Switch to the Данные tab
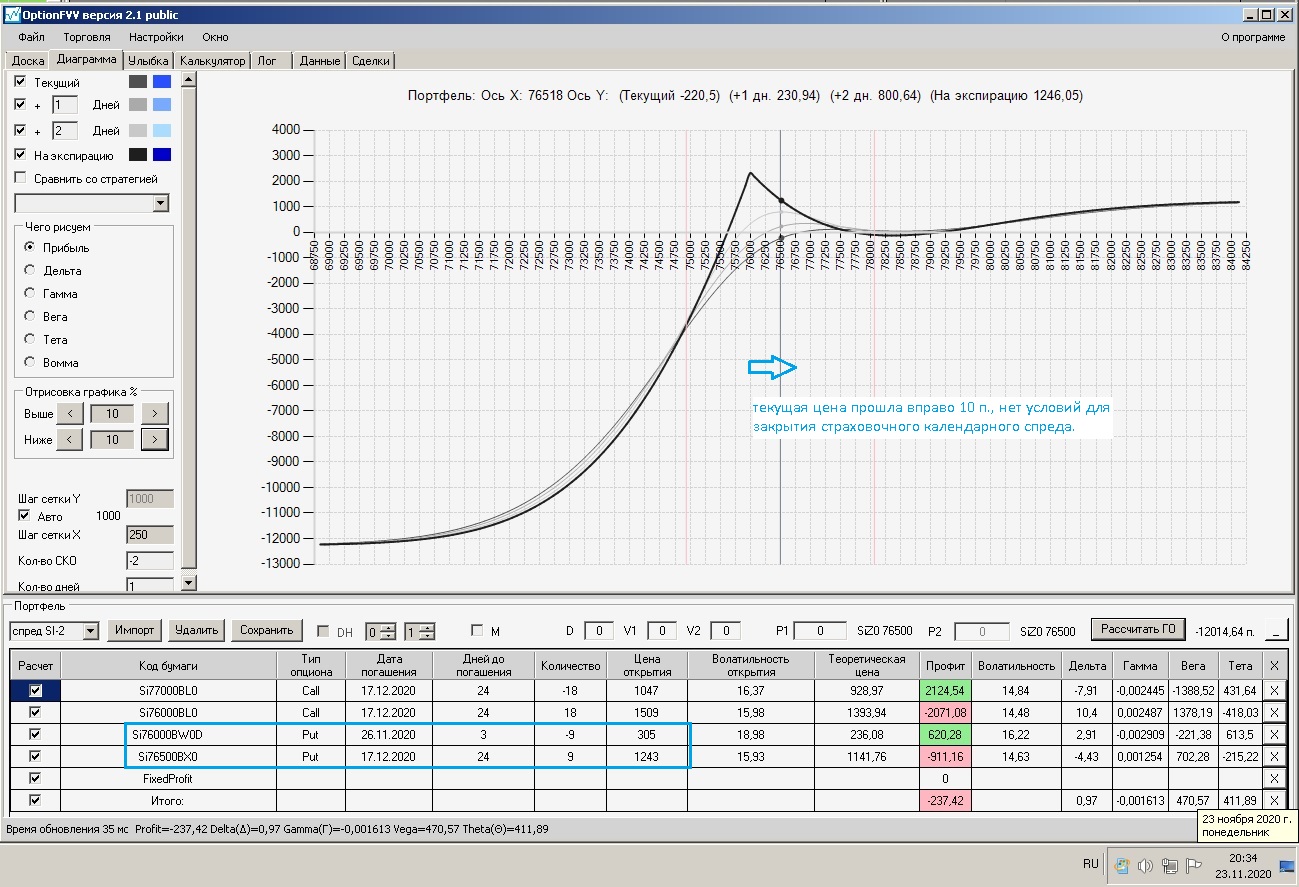1299x887 pixels. (x=320, y=61)
